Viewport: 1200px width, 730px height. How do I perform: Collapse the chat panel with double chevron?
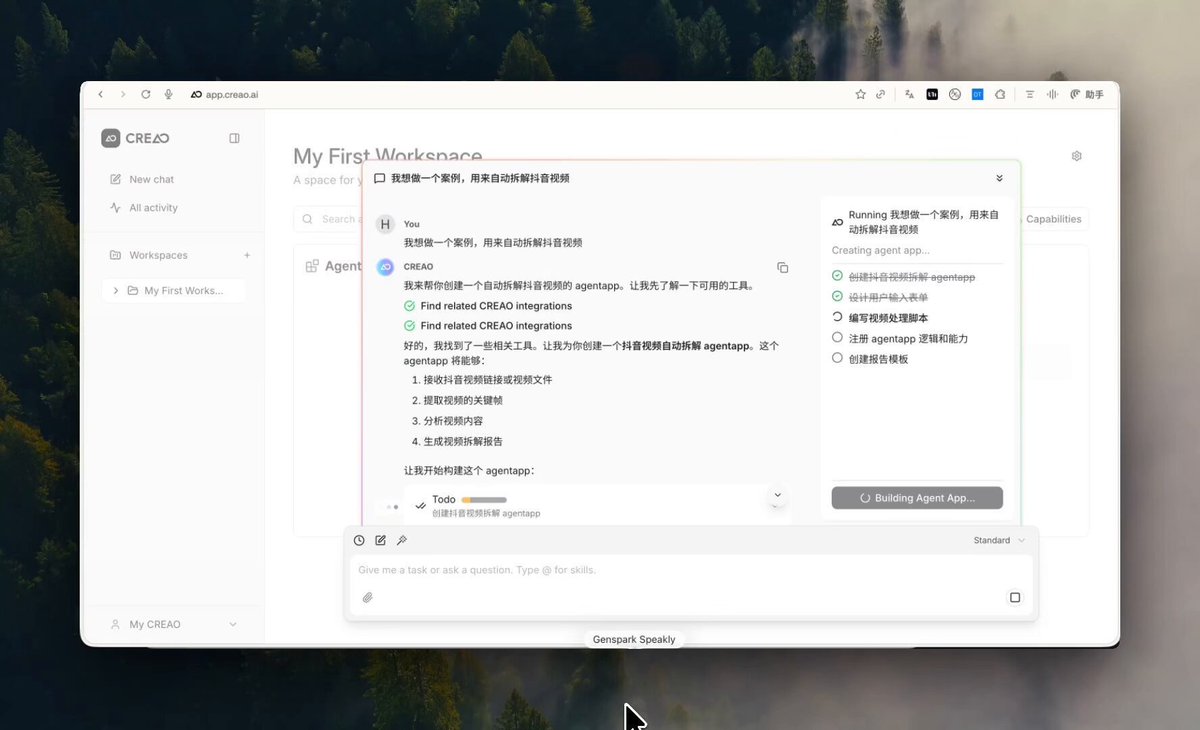click(999, 178)
